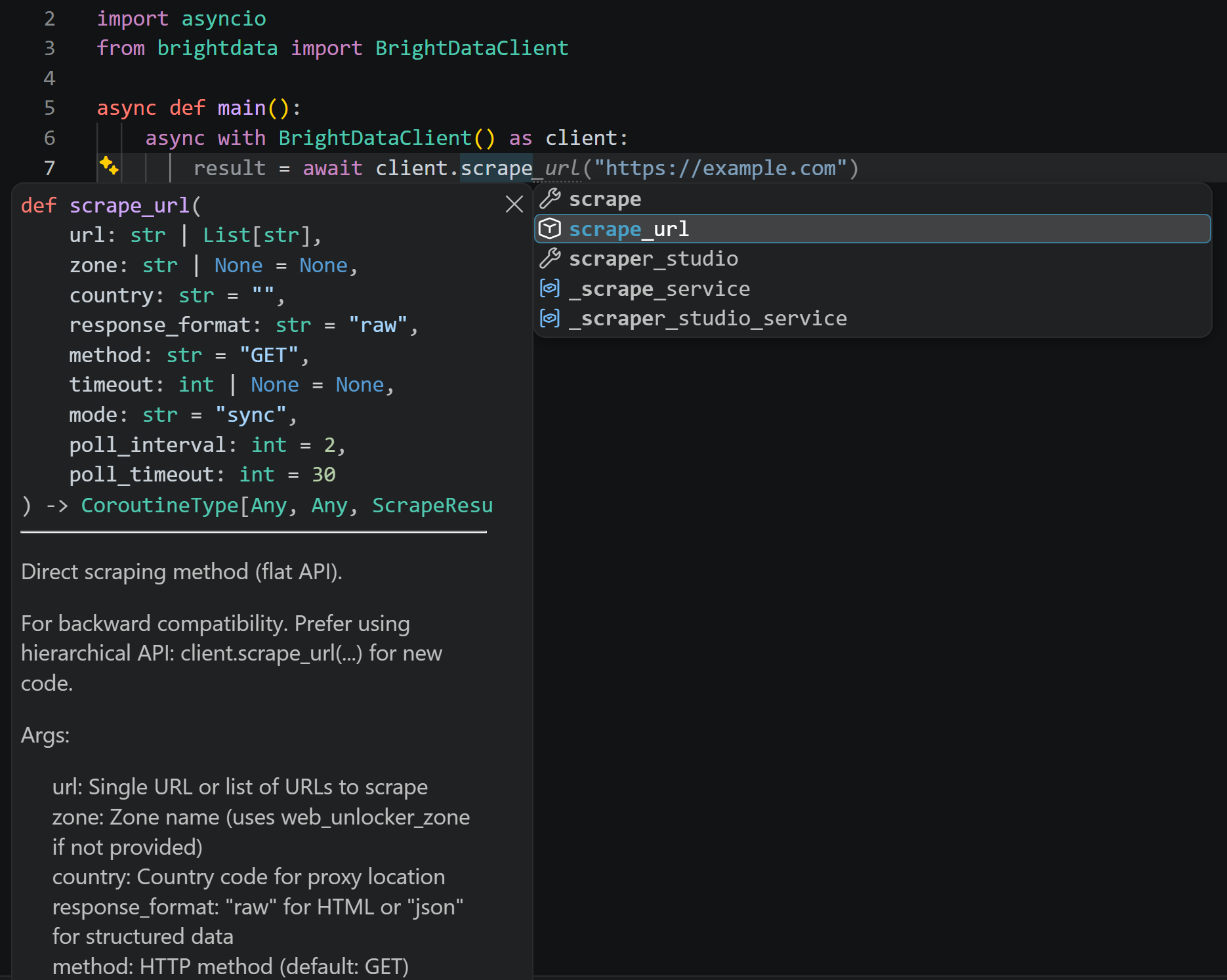Click 'country: Country code for proxy location' line

[249, 876]
